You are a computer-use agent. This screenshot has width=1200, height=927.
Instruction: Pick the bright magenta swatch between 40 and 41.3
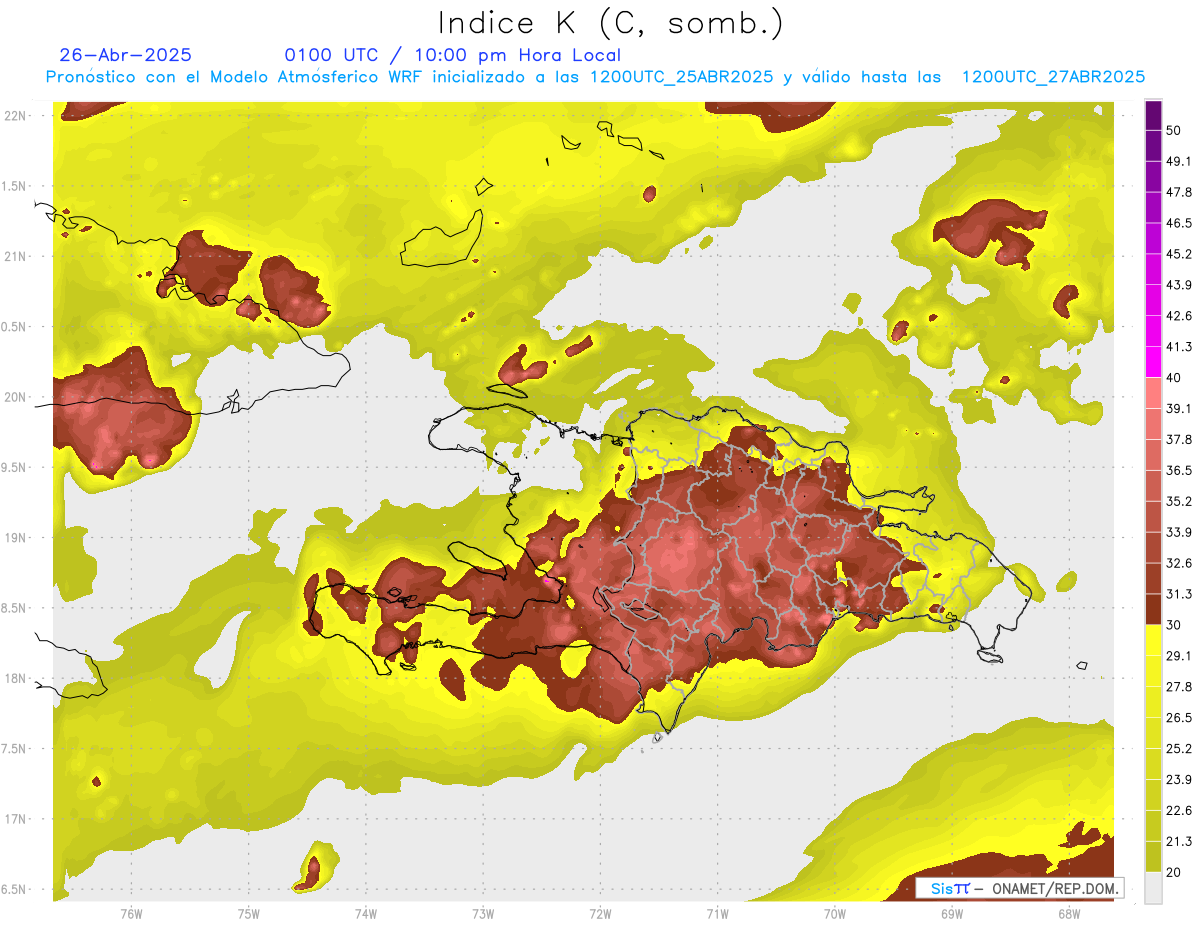pyautogui.click(x=1153, y=363)
